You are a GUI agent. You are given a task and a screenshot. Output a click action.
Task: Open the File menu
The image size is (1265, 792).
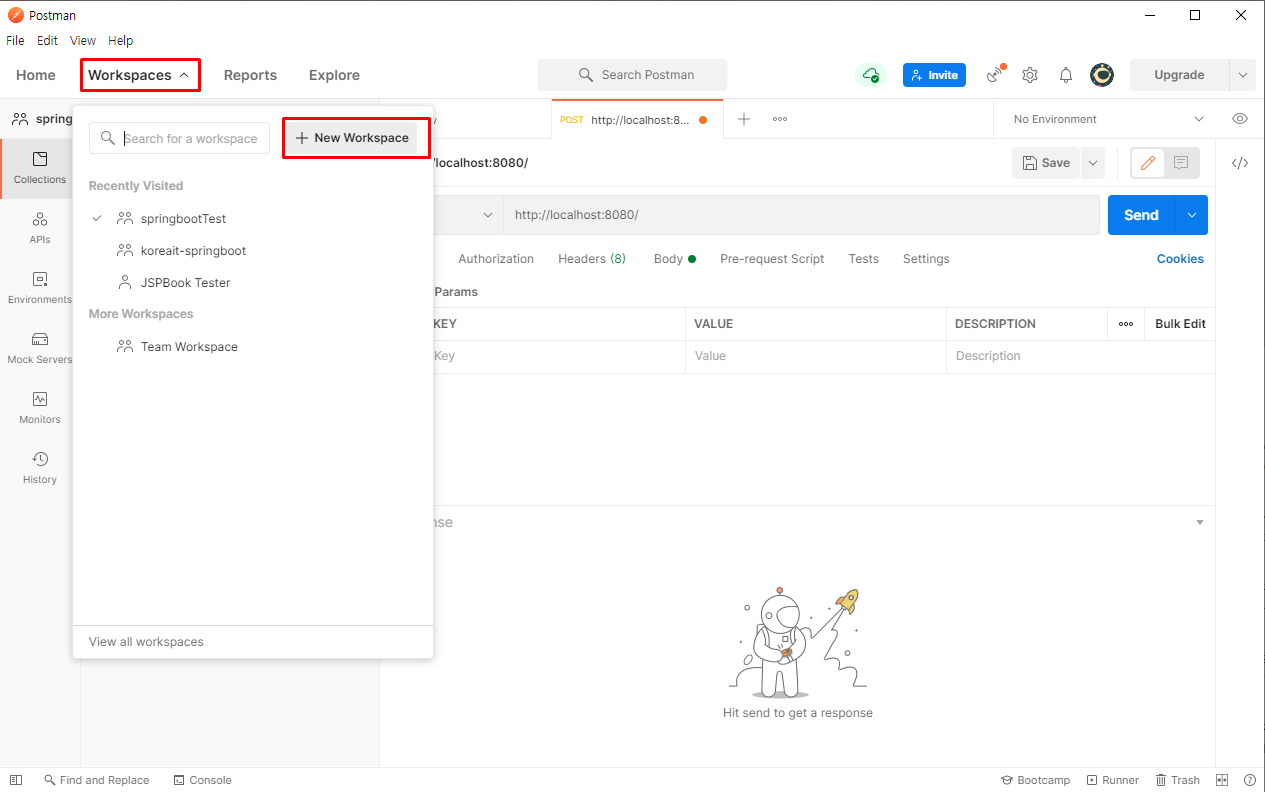16,41
